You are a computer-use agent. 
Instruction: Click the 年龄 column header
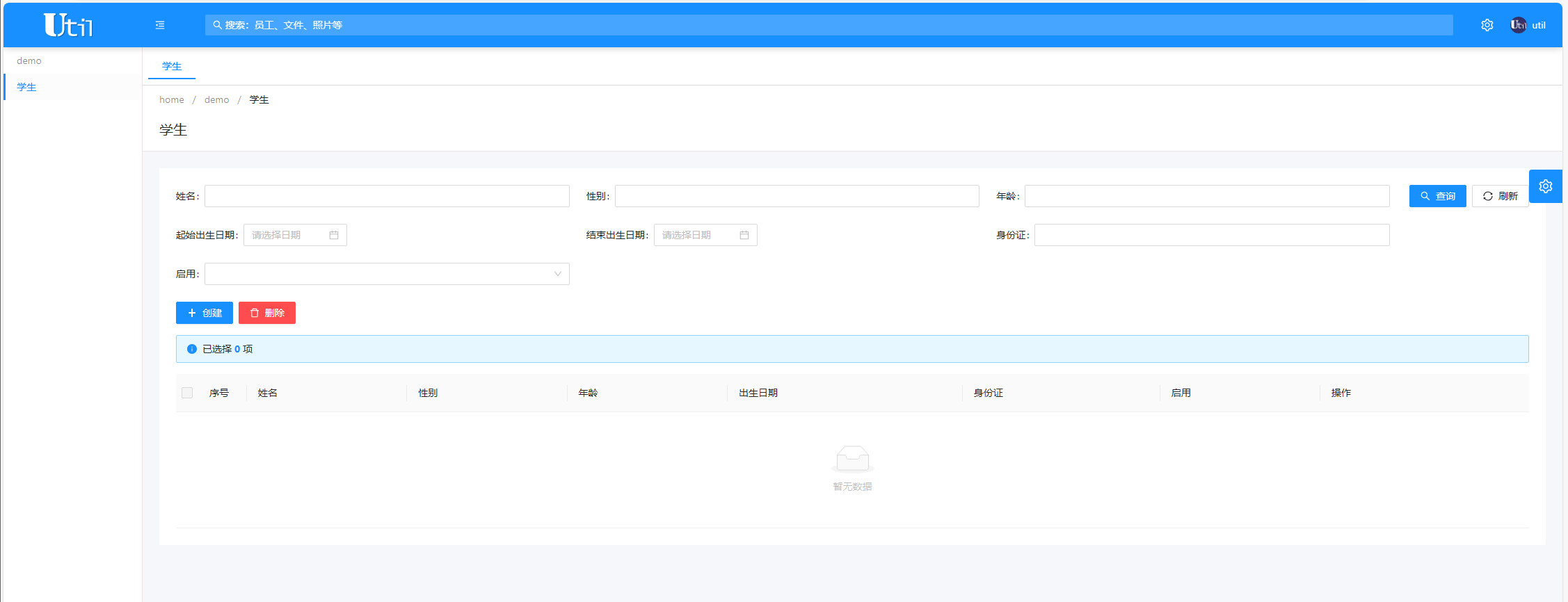[588, 393]
